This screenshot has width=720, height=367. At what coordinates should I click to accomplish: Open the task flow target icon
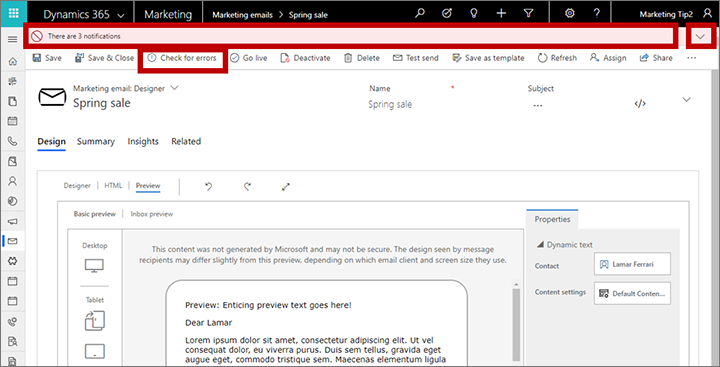(x=447, y=14)
